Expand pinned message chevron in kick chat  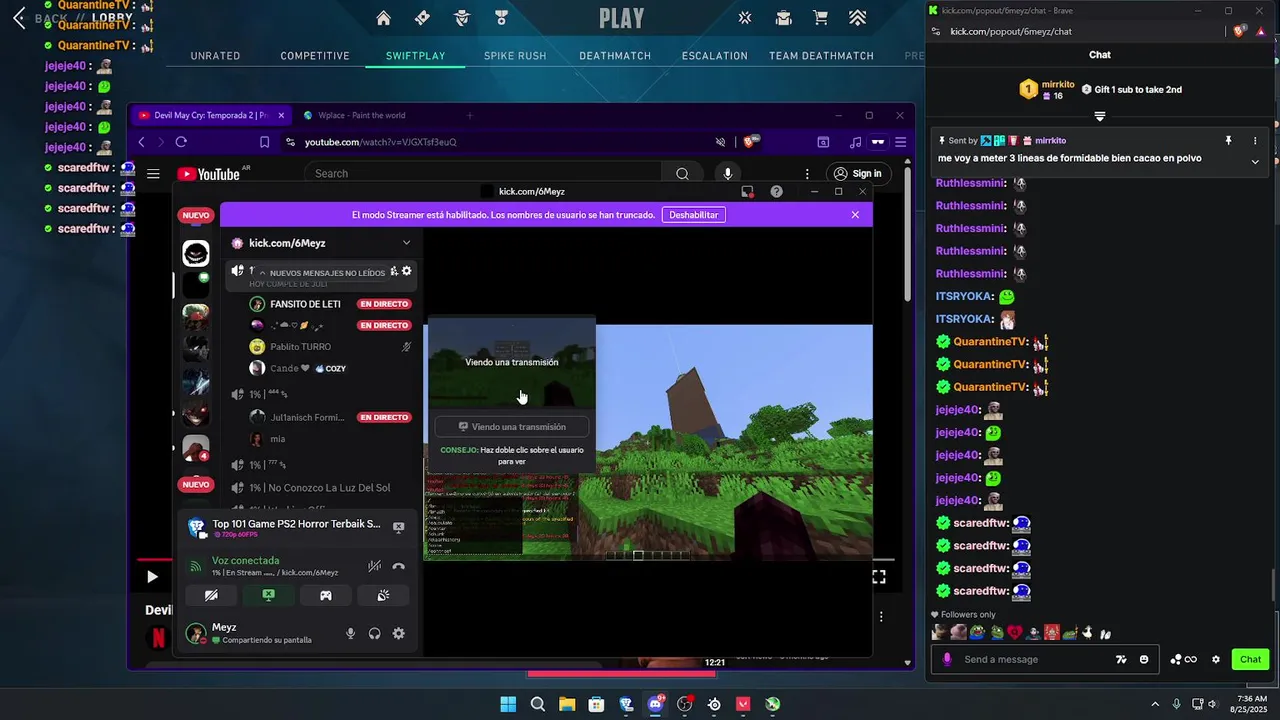point(1255,161)
